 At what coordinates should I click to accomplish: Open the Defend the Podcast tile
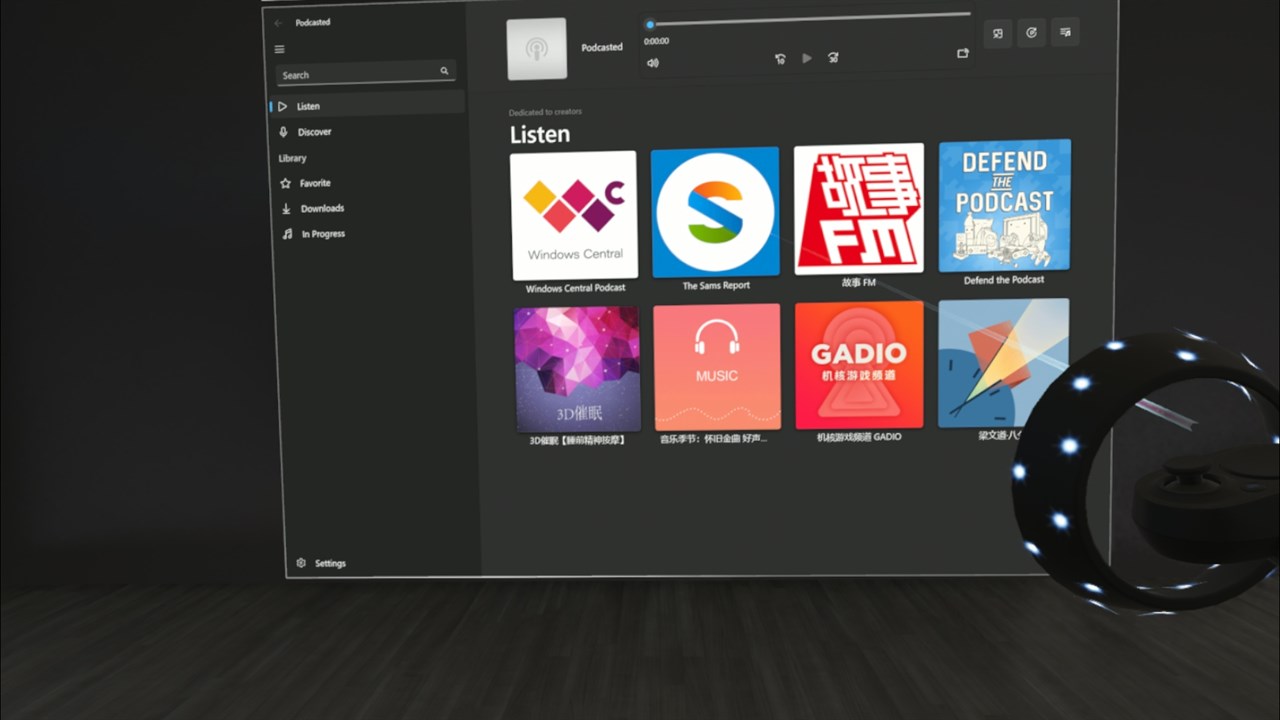[x=1005, y=205]
